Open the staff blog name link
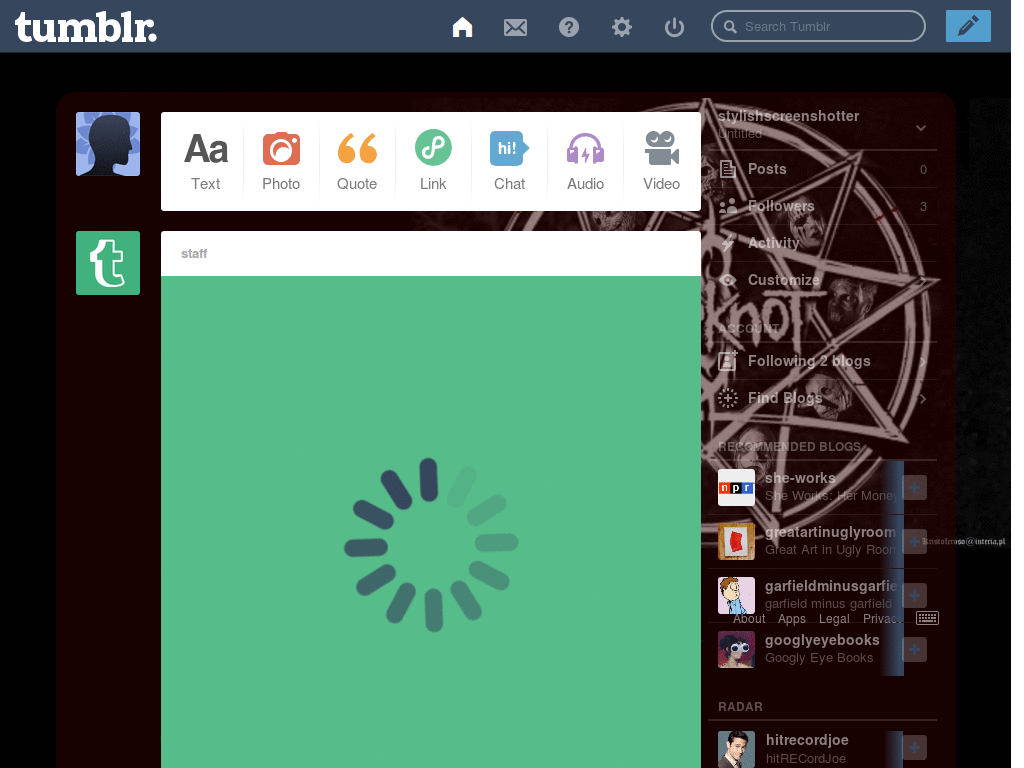Screen dimensions: 1024x768 [x=194, y=253]
